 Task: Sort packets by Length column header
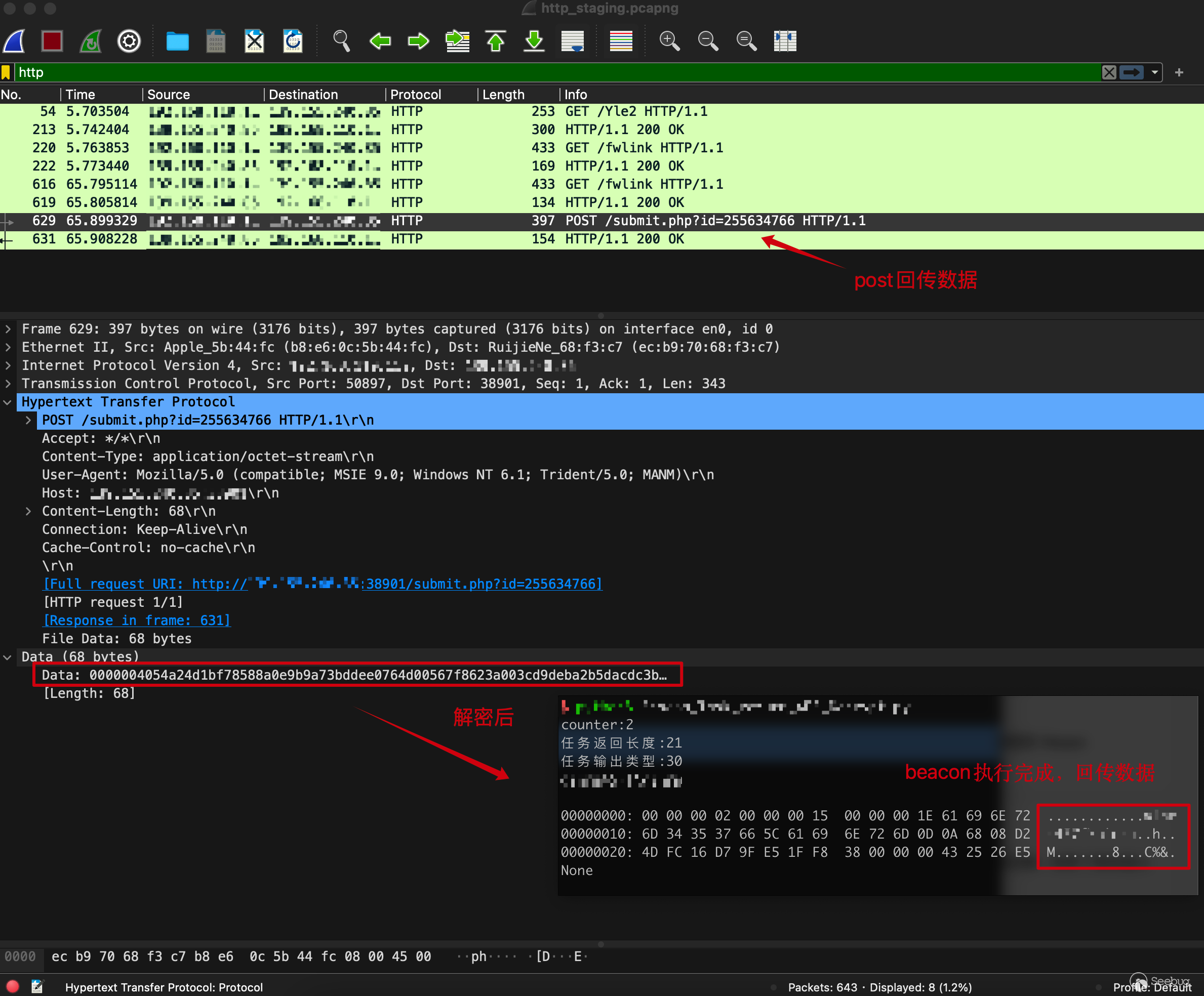point(503,95)
